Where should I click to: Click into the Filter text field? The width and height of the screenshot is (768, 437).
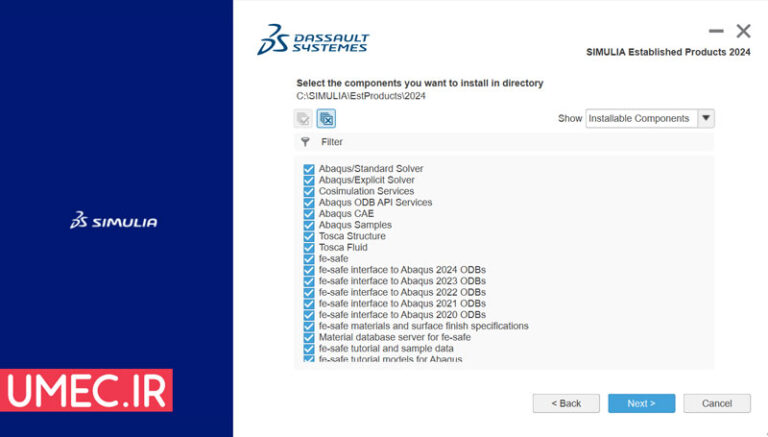click(500, 142)
